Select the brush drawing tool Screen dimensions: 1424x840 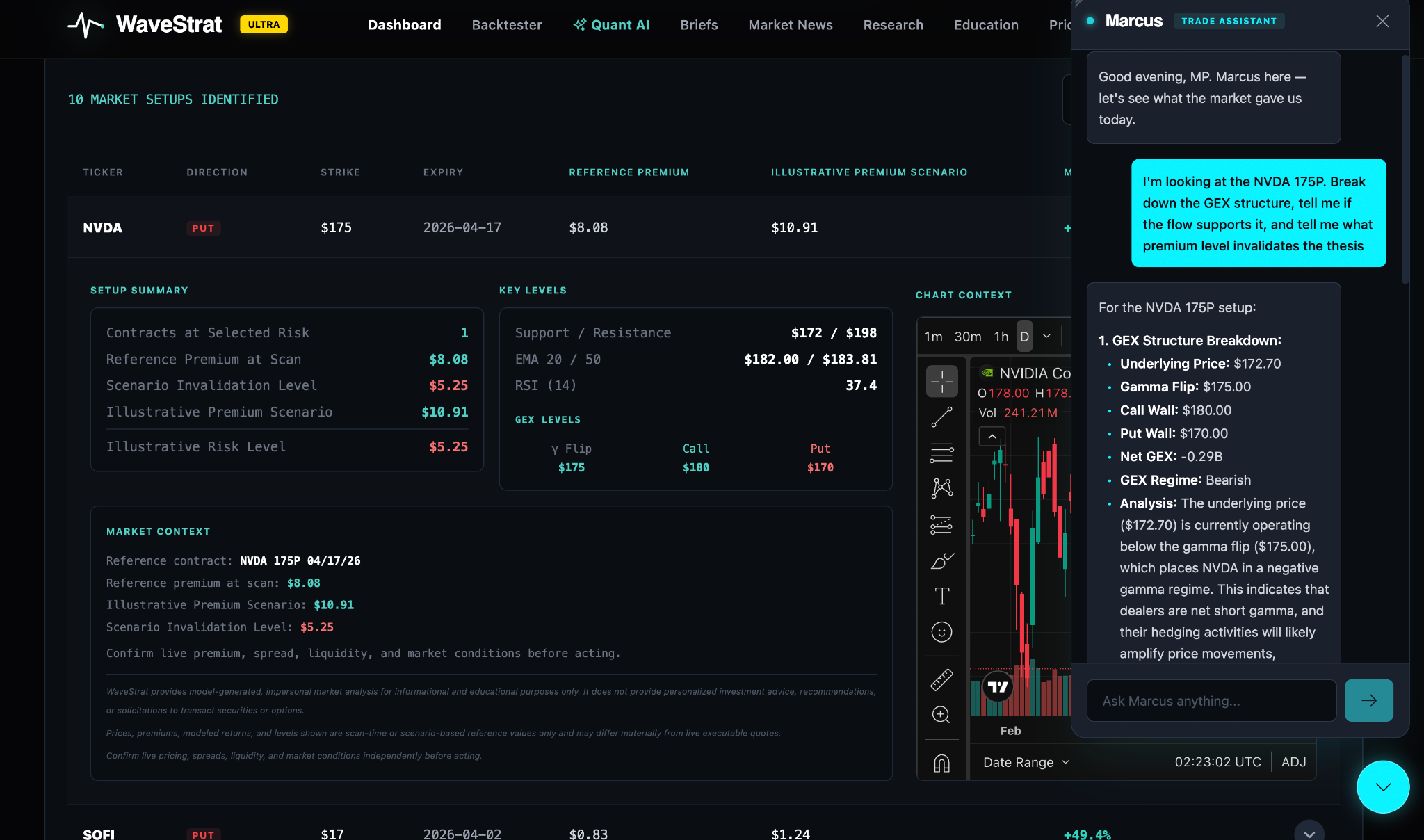tap(941, 560)
